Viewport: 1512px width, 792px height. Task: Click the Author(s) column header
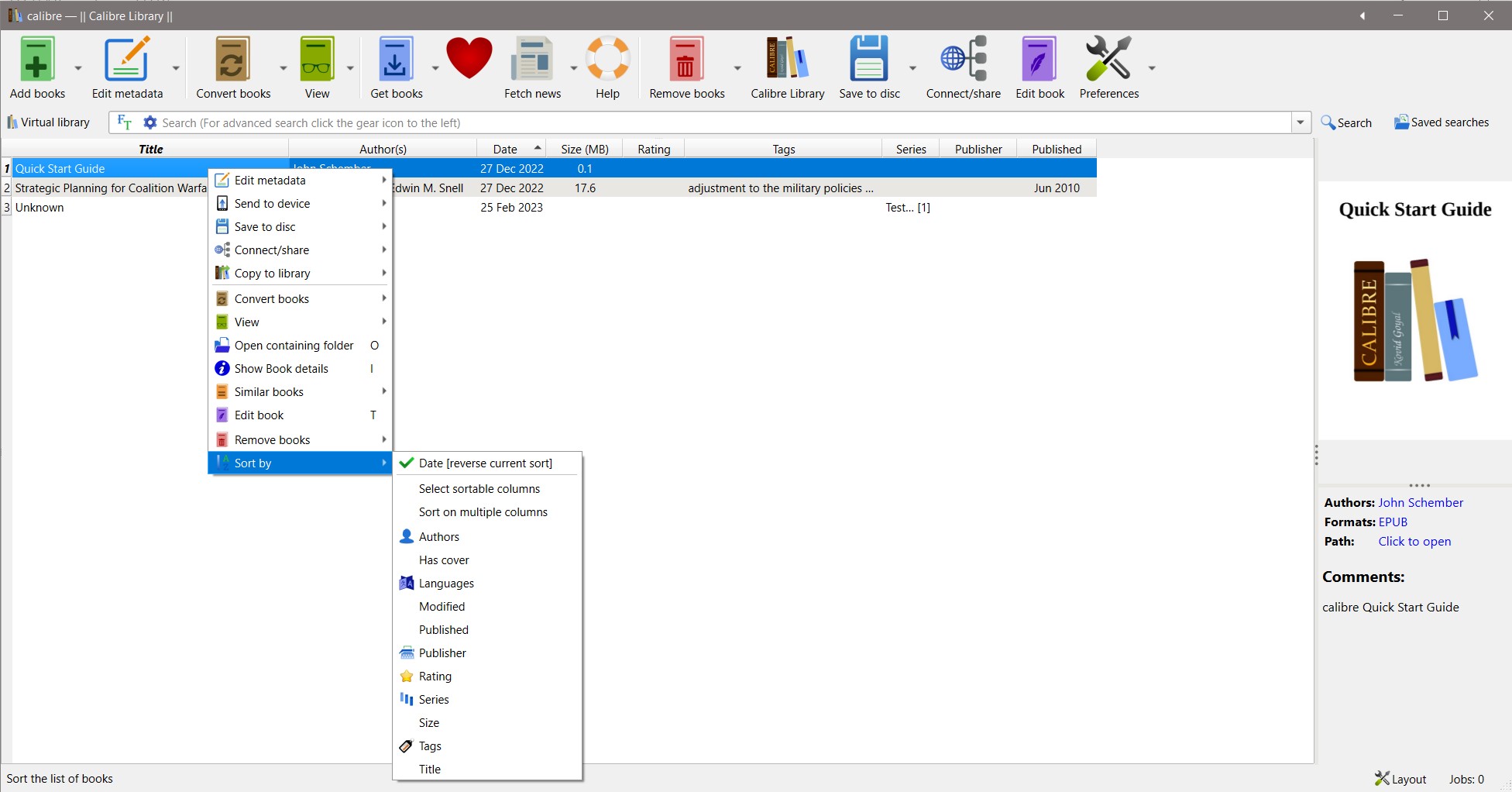pos(383,149)
